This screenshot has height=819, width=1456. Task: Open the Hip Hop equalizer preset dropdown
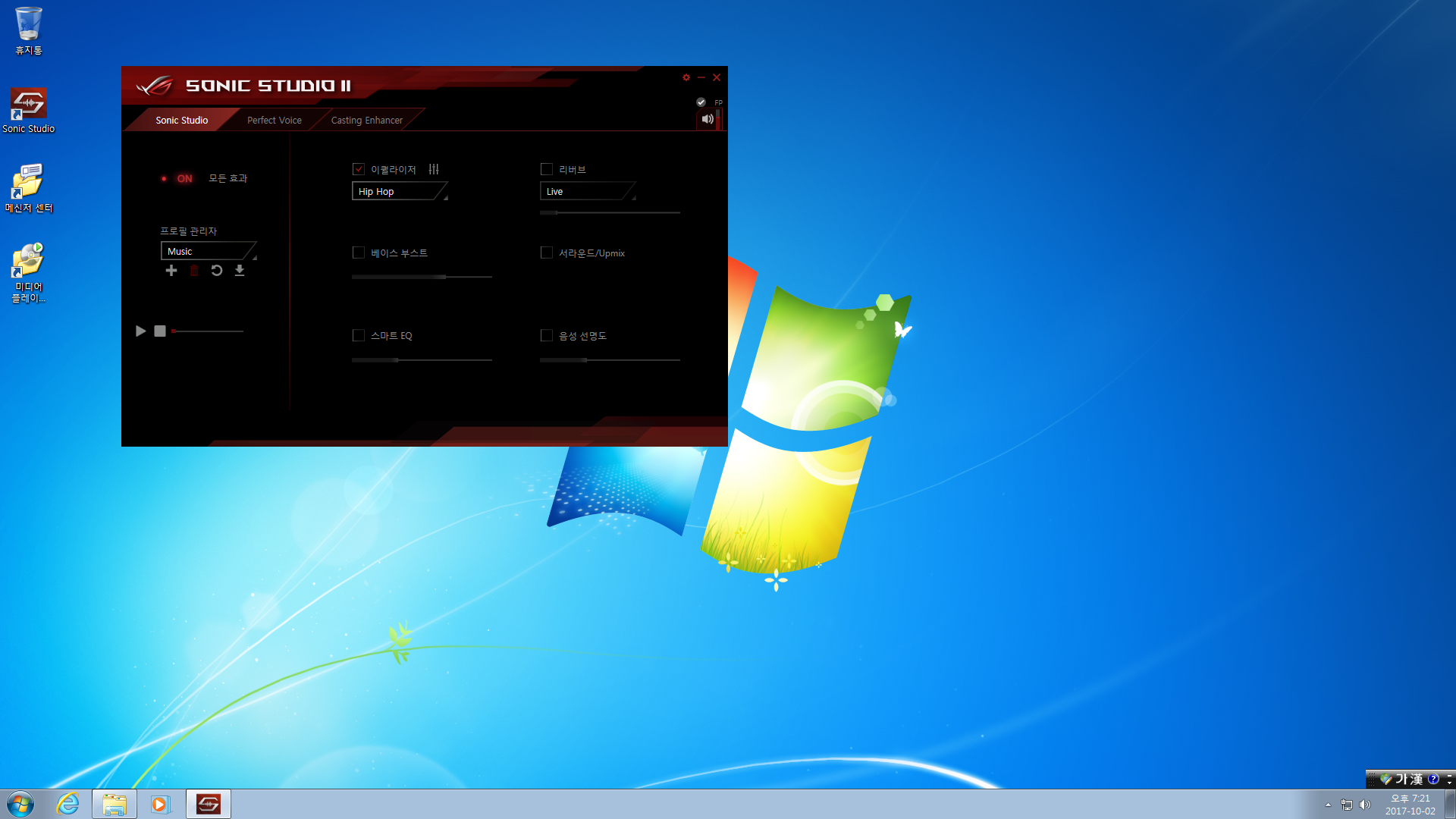400,191
